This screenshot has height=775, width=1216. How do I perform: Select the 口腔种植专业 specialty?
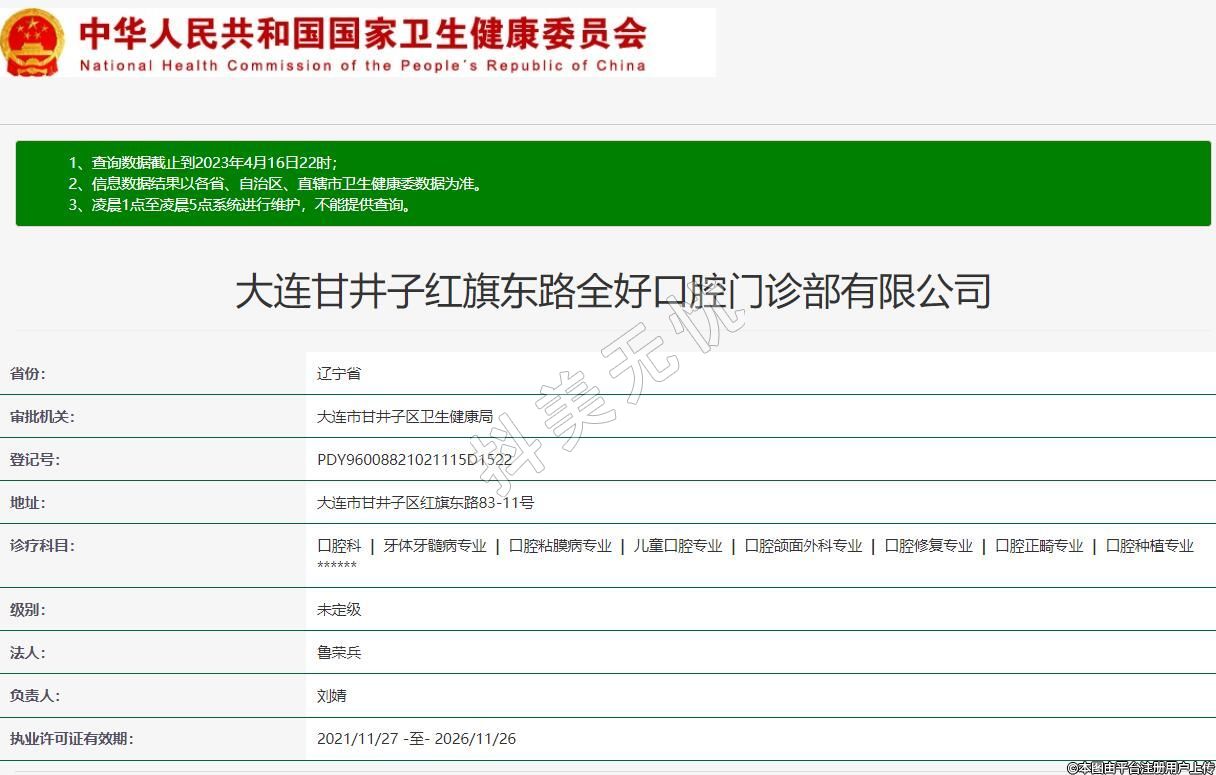point(1149,546)
